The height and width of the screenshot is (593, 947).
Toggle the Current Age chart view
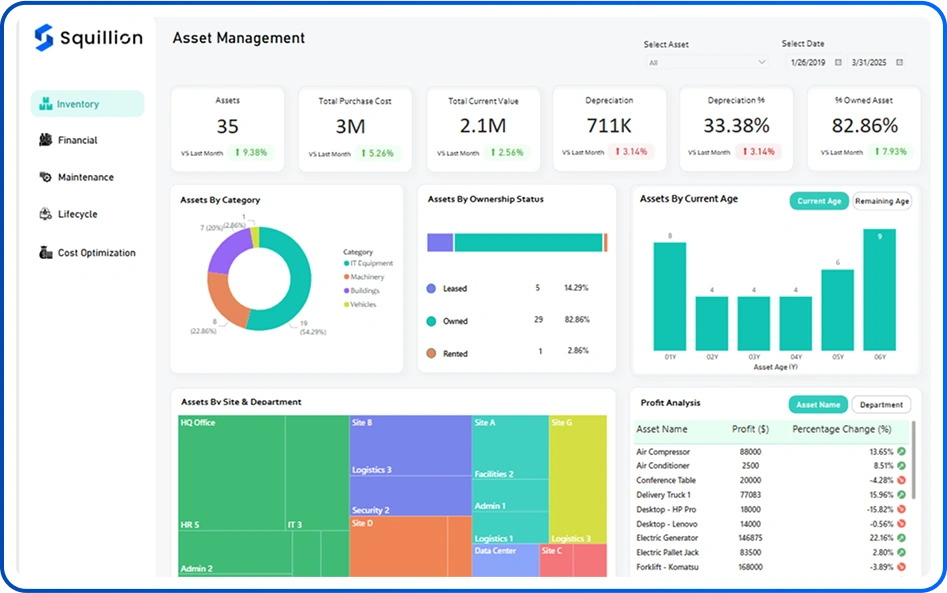pyautogui.click(x=818, y=201)
